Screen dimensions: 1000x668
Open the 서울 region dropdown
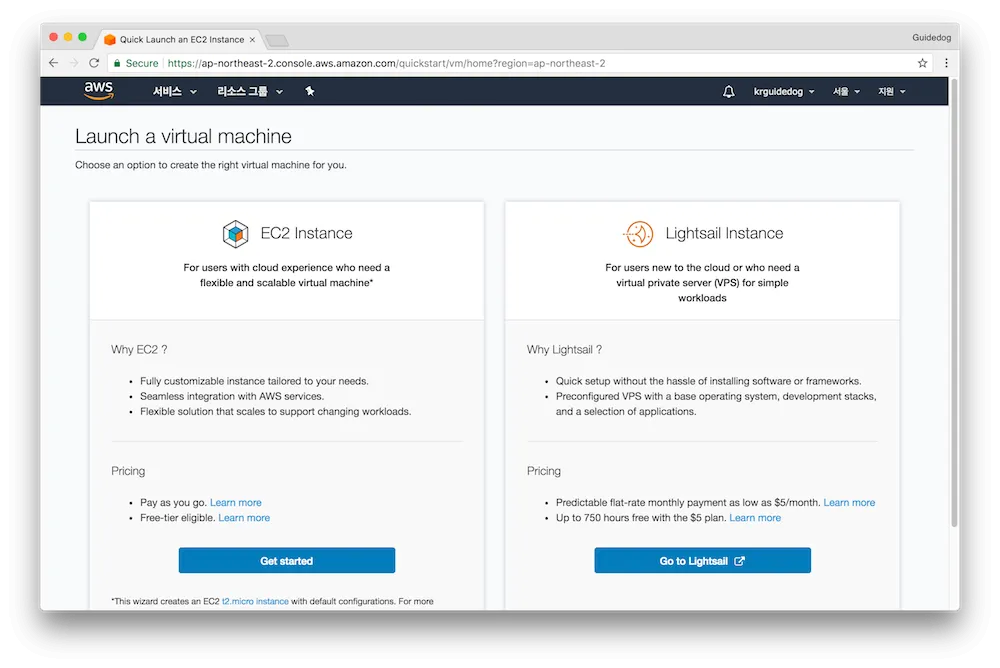point(846,91)
